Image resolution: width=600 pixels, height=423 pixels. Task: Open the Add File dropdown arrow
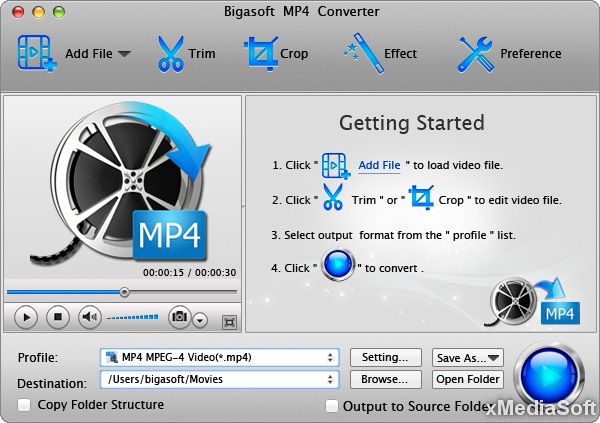pos(124,54)
